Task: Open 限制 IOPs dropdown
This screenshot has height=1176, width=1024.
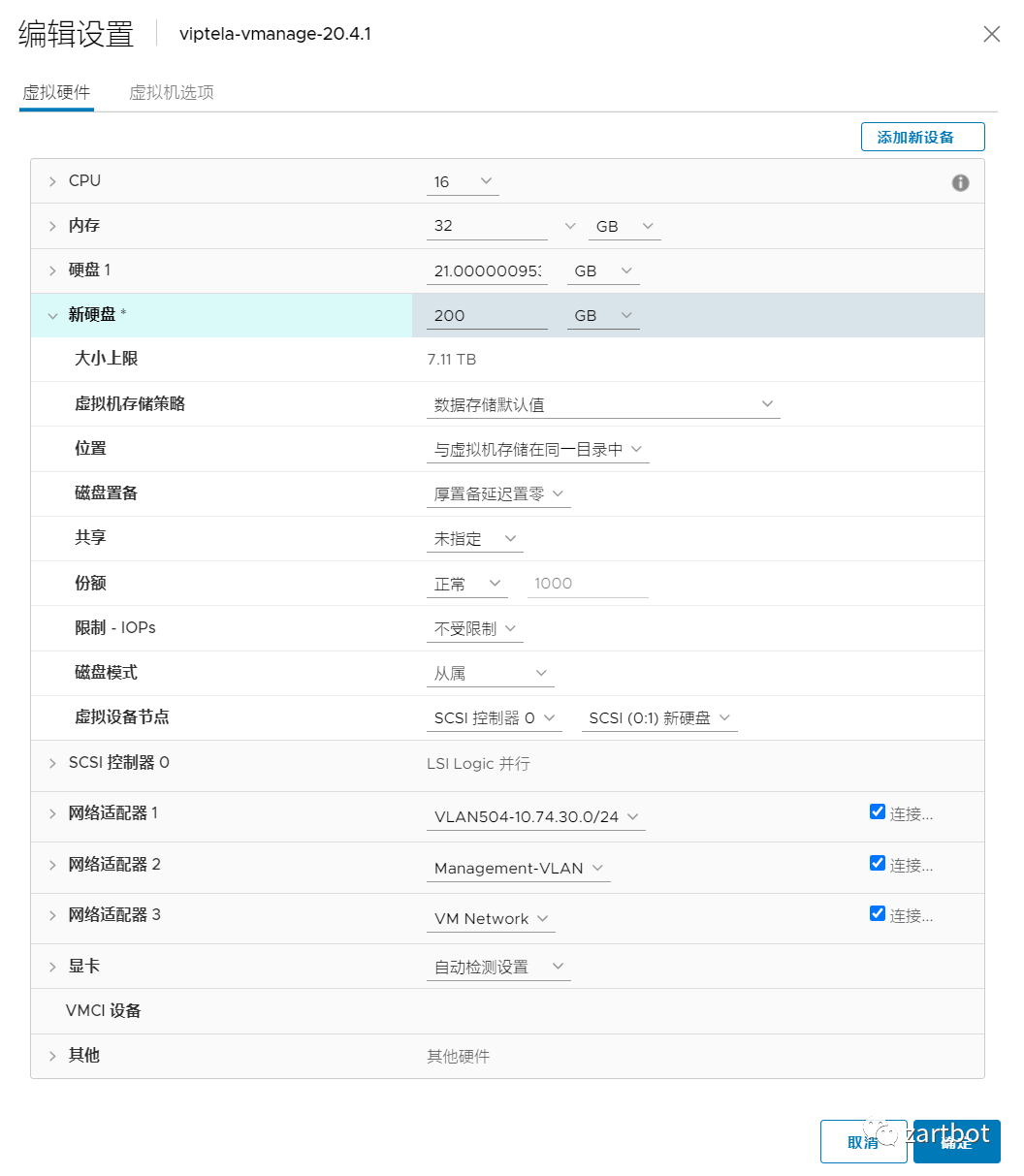Action: pyautogui.click(x=475, y=629)
